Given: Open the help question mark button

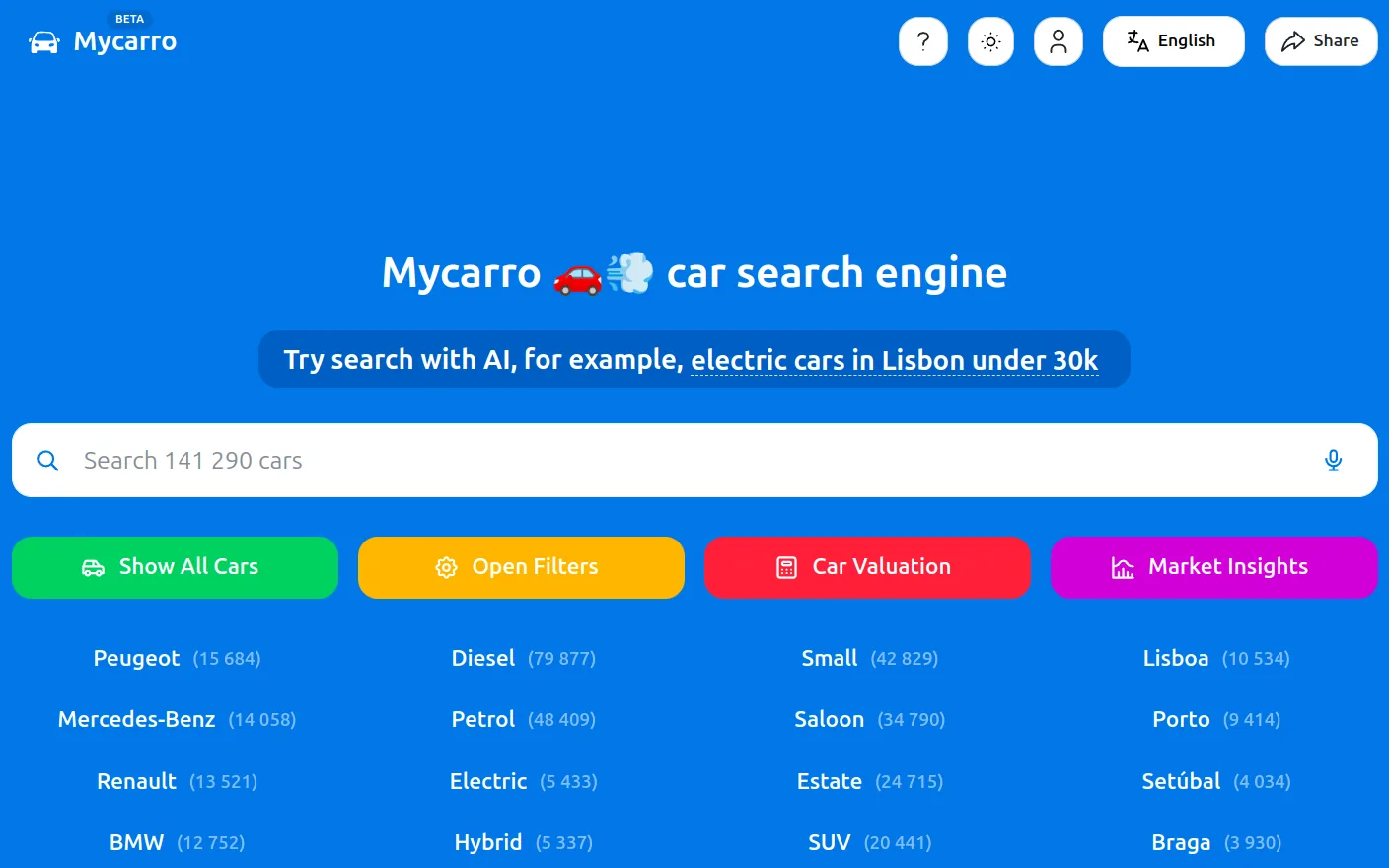Looking at the screenshot, I should point(923,41).
